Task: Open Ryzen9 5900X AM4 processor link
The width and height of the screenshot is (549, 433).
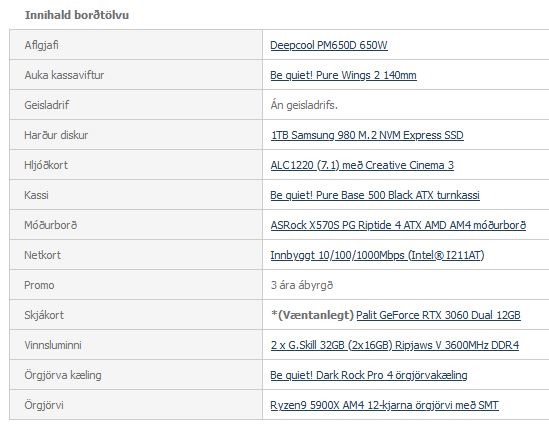Action: (384, 405)
